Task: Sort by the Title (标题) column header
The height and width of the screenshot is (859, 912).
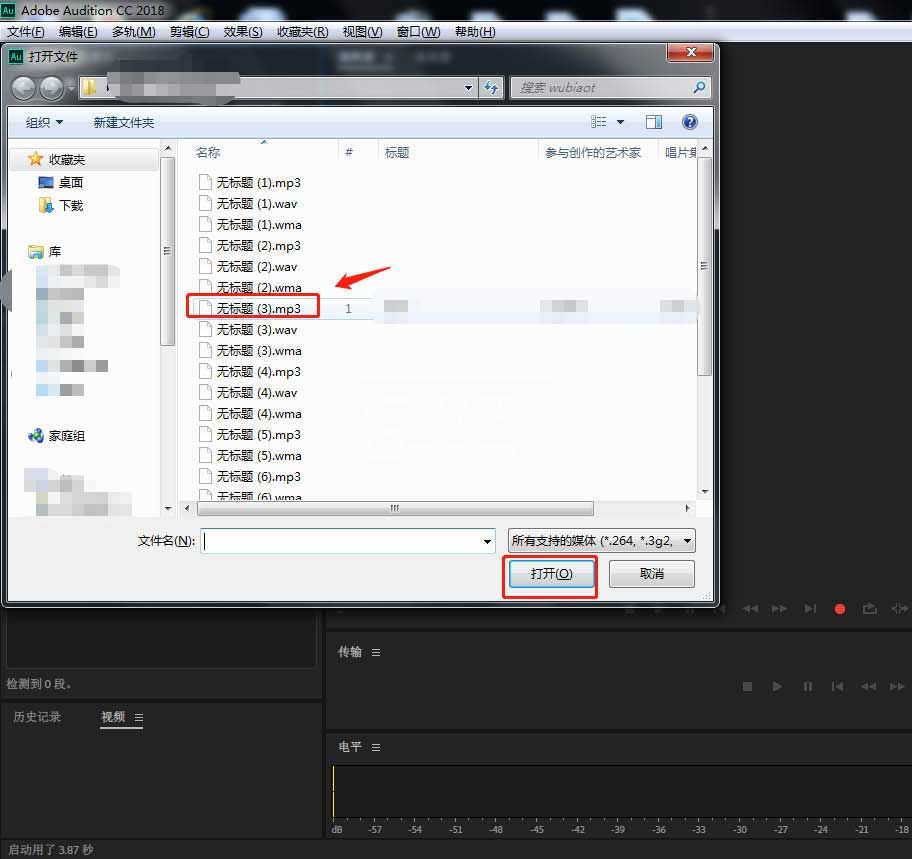Action: click(x=397, y=152)
